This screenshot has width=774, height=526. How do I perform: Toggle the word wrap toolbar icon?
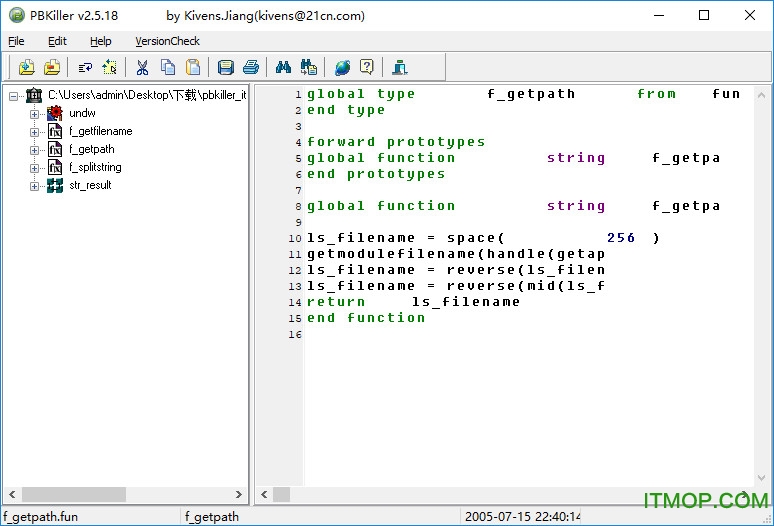click(x=85, y=67)
